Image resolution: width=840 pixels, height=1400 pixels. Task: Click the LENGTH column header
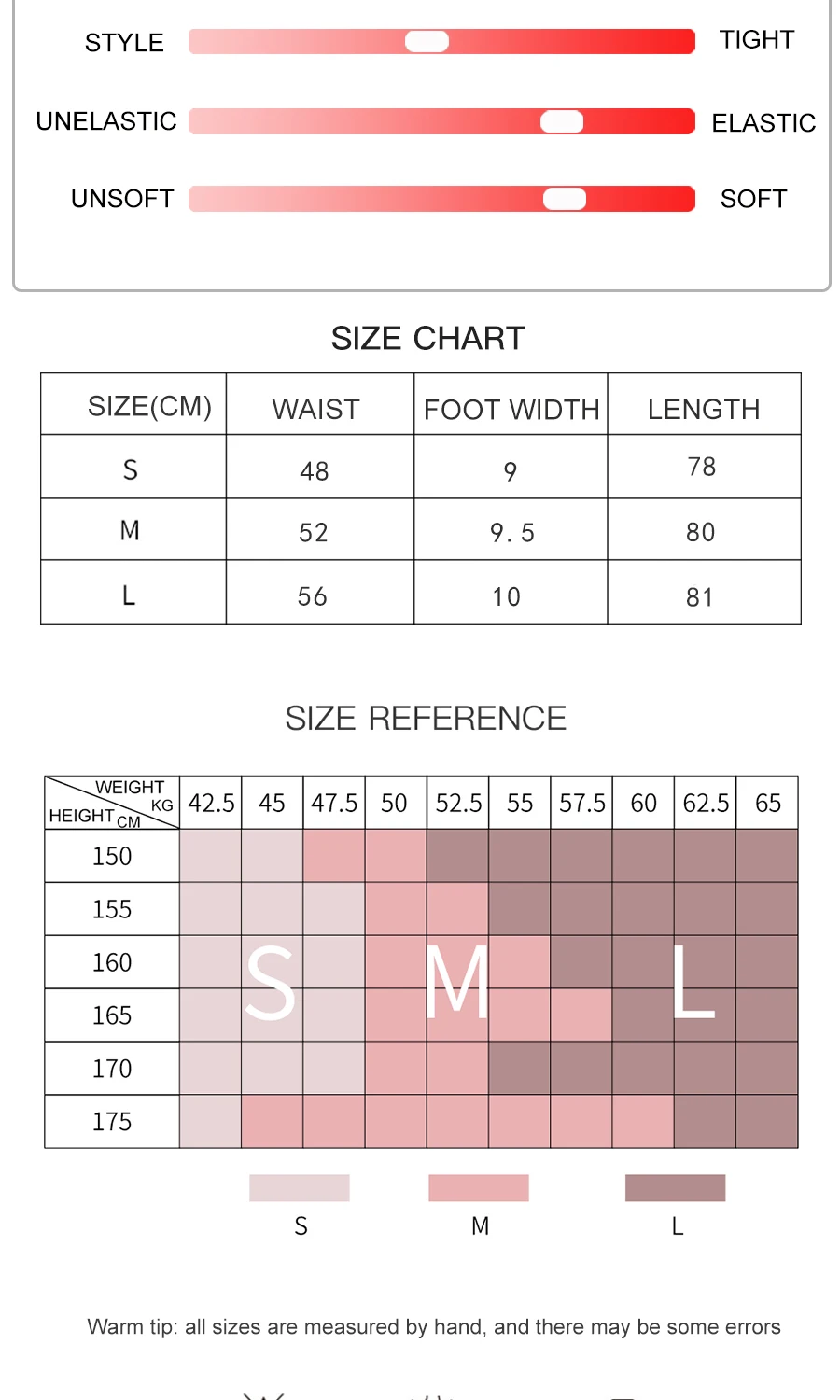pos(704,409)
